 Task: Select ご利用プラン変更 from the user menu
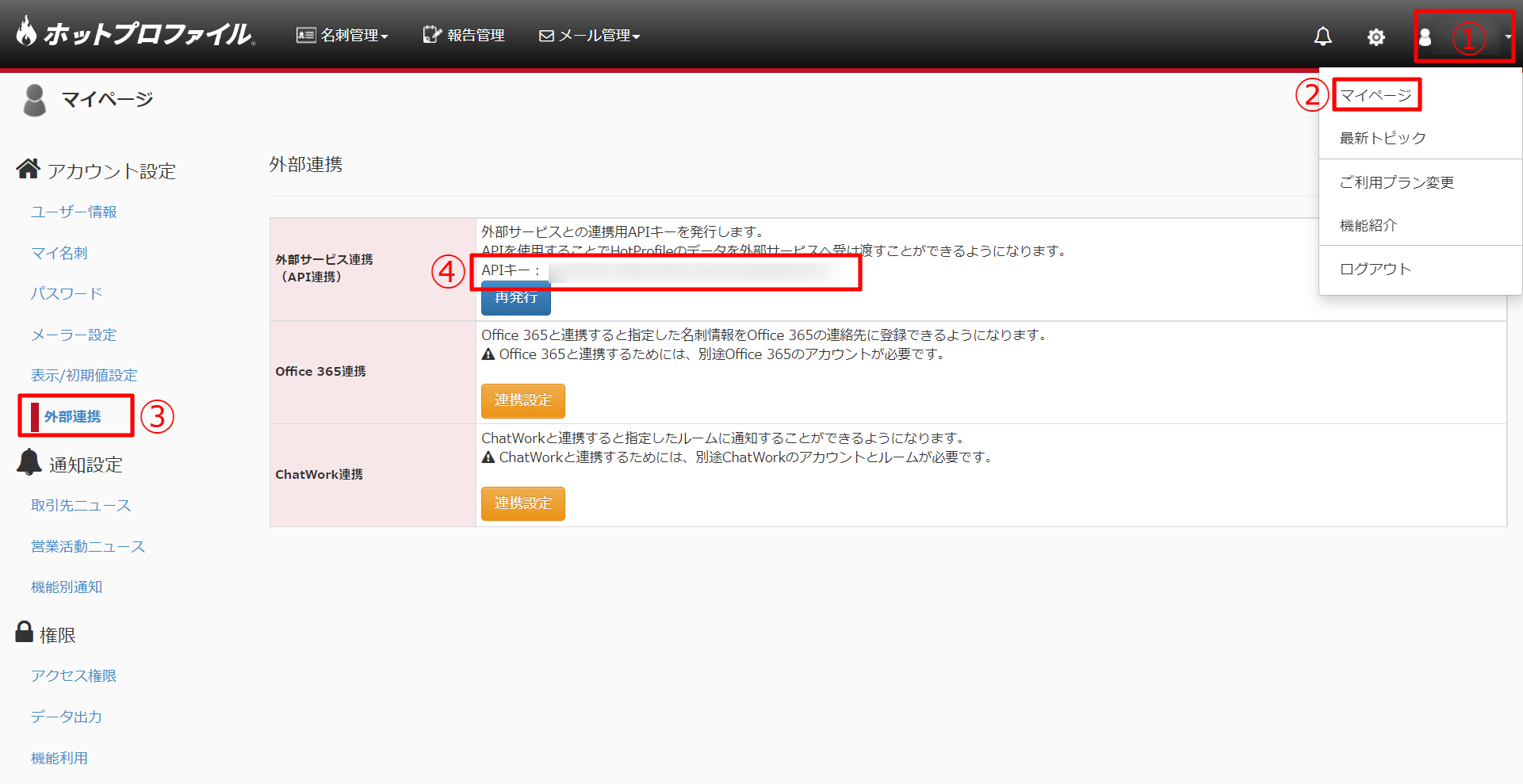[x=1396, y=182]
